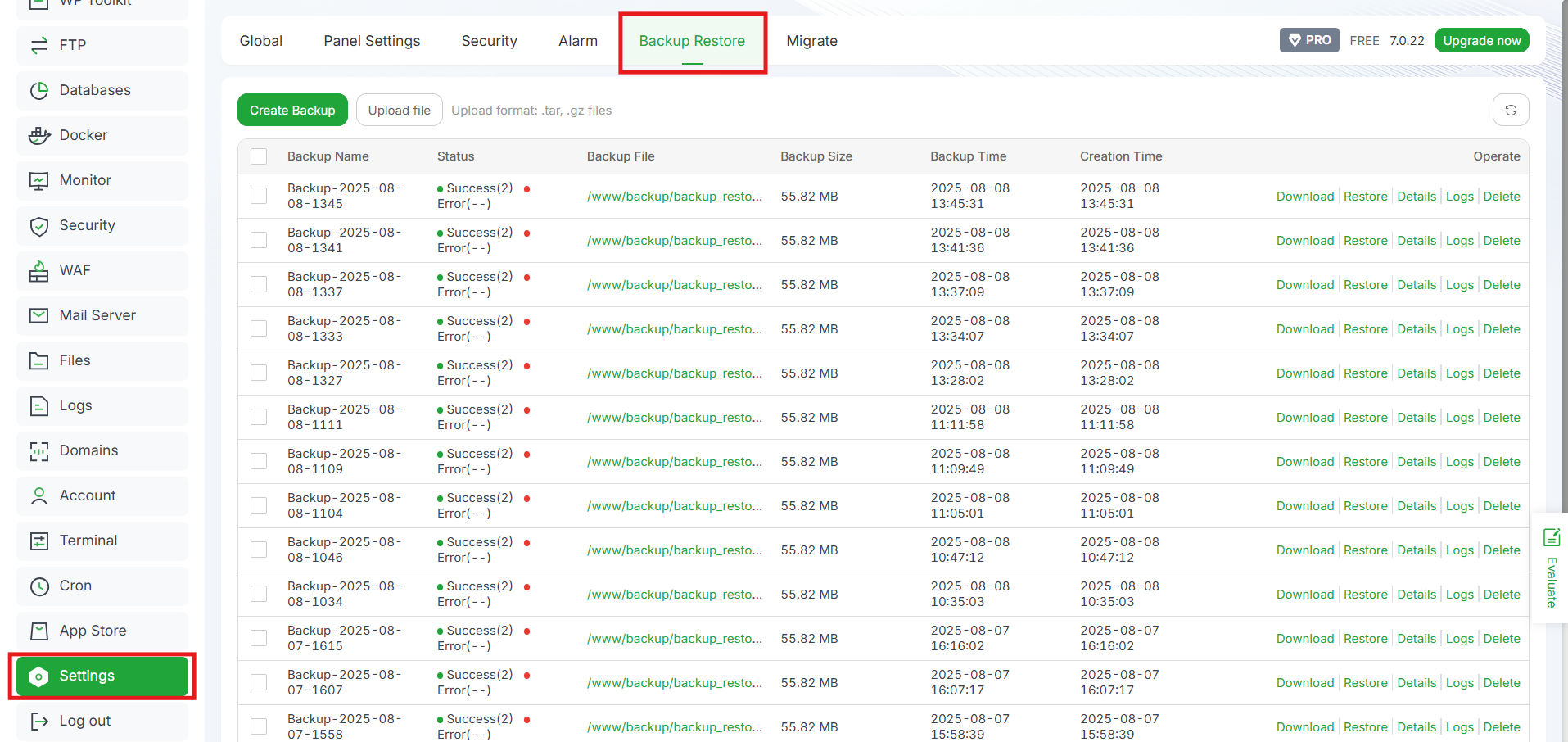Click the Upgrade now button
Image resolution: width=1568 pixels, height=742 pixels.
point(1480,39)
